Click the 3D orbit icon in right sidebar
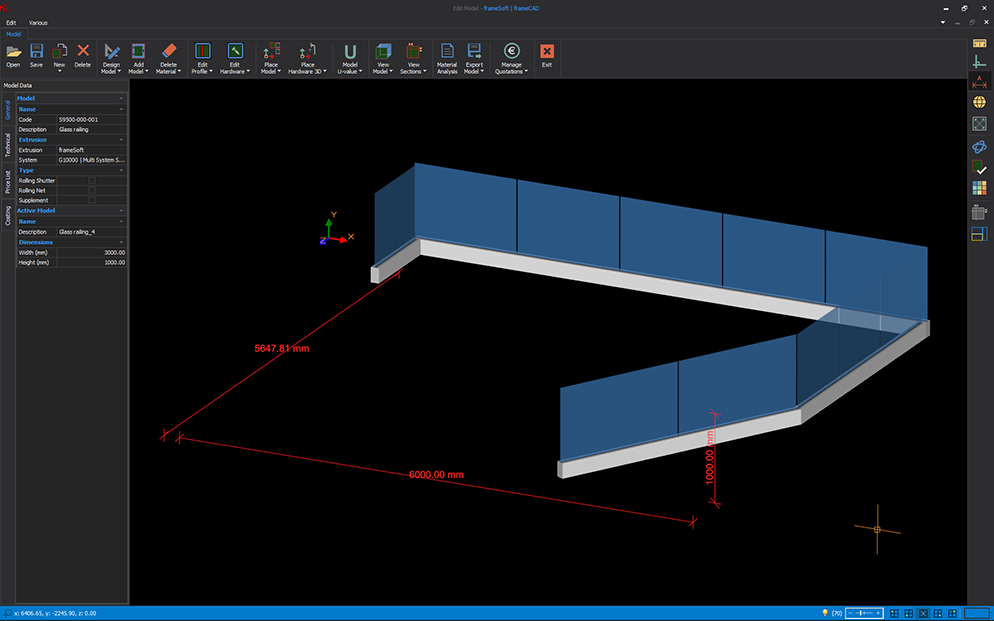This screenshot has width=994, height=621. (x=979, y=146)
